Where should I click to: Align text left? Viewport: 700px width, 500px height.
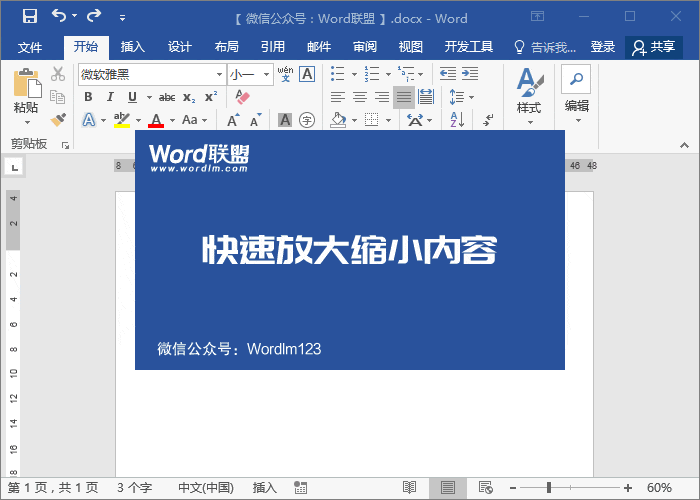338,97
